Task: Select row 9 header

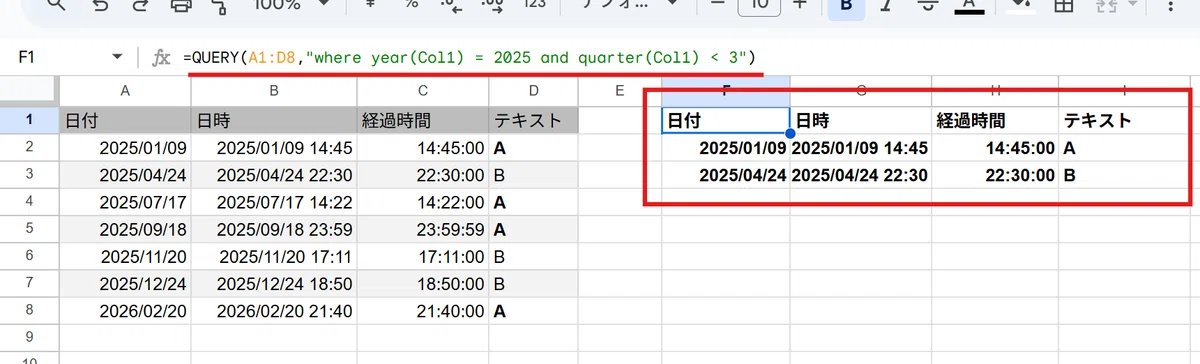Action: tap(29, 339)
